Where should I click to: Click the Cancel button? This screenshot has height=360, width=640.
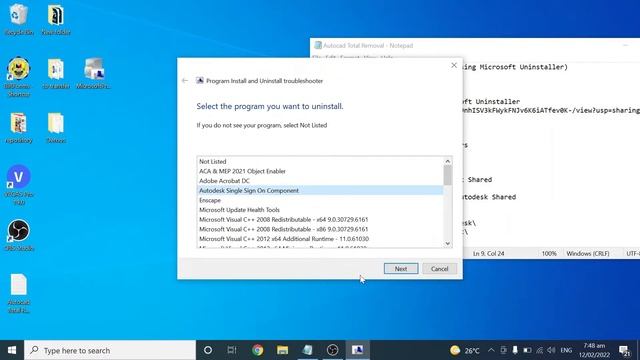tap(439, 269)
